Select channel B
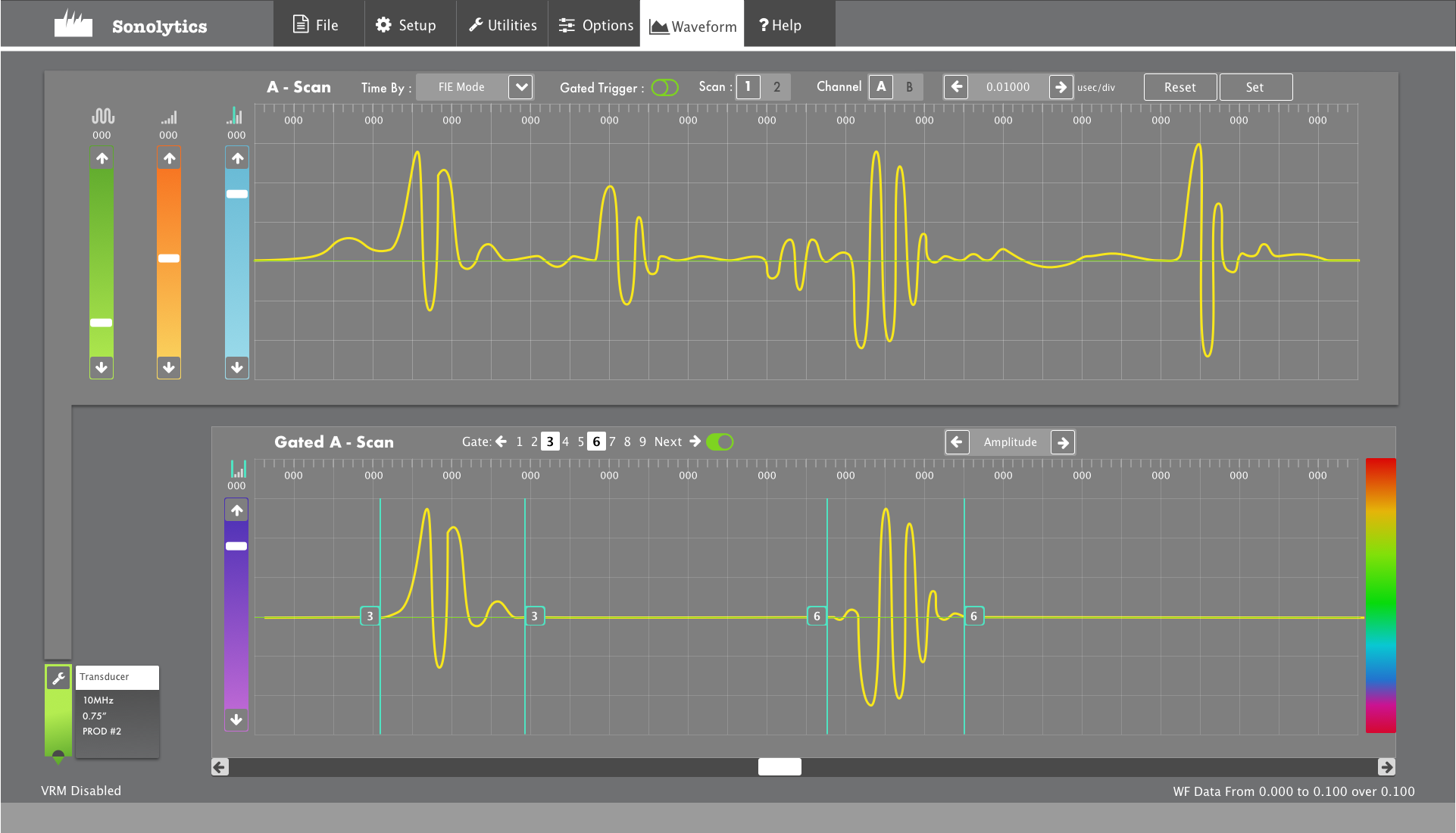1456x833 pixels. click(x=909, y=87)
